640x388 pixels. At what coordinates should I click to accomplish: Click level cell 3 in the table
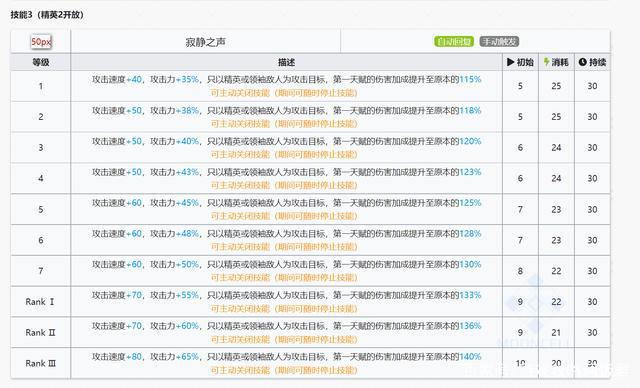click(41, 148)
